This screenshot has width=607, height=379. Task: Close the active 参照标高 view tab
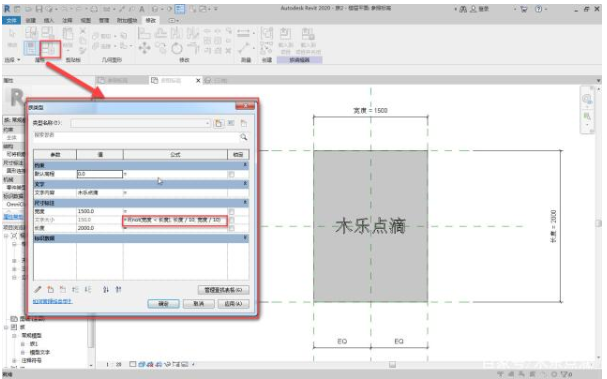(198, 81)
